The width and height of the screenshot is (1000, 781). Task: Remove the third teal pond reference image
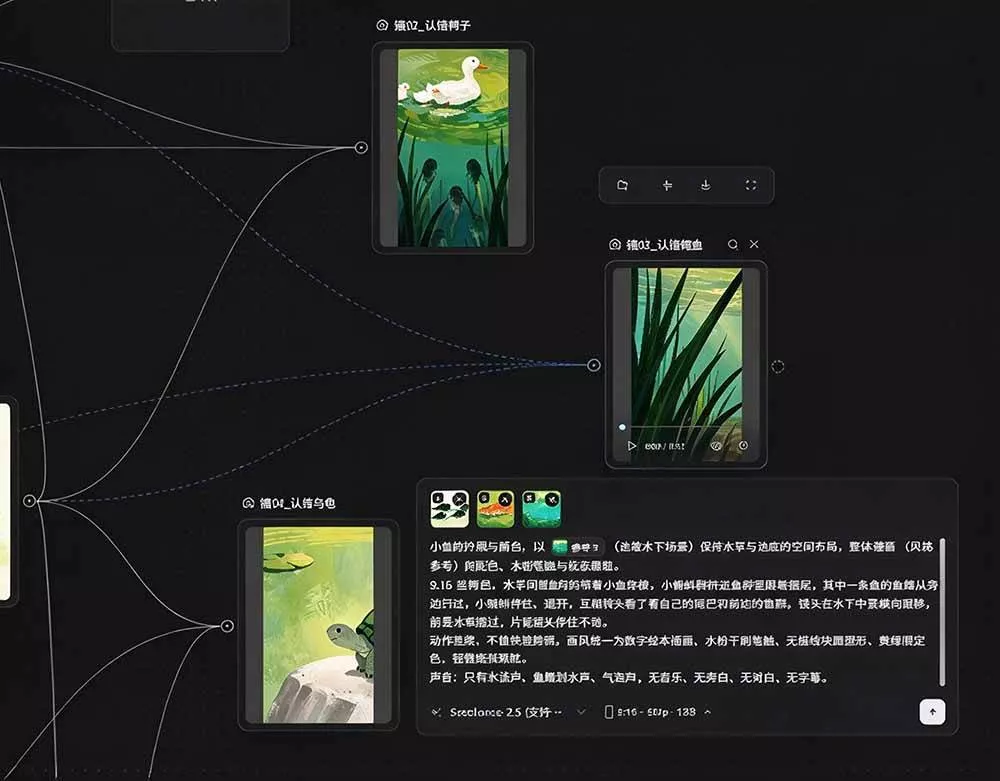[x=552, y=499]
